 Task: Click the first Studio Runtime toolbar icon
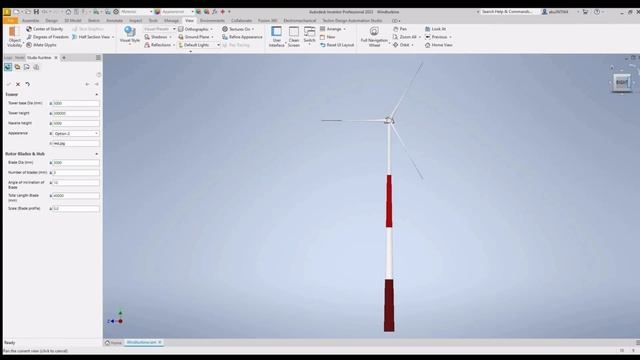tap(8, 67)
